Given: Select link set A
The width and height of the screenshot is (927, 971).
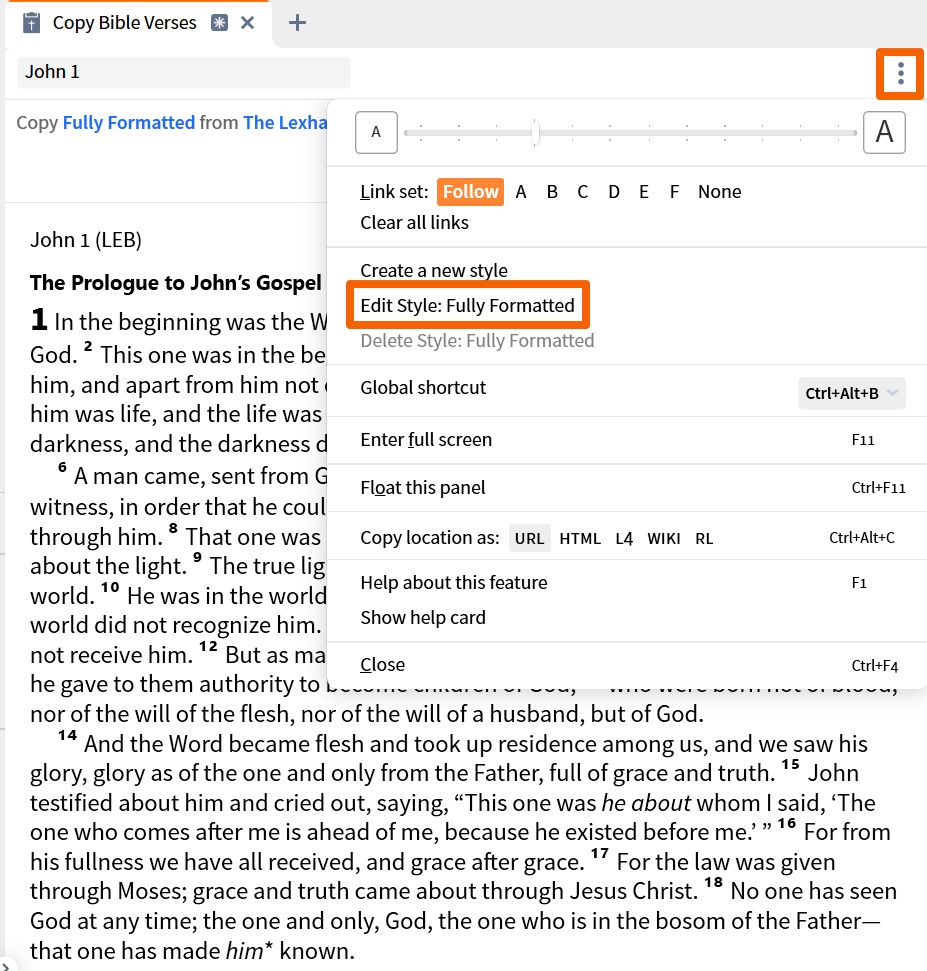Looking at the screenshot, I should point(521,192).
